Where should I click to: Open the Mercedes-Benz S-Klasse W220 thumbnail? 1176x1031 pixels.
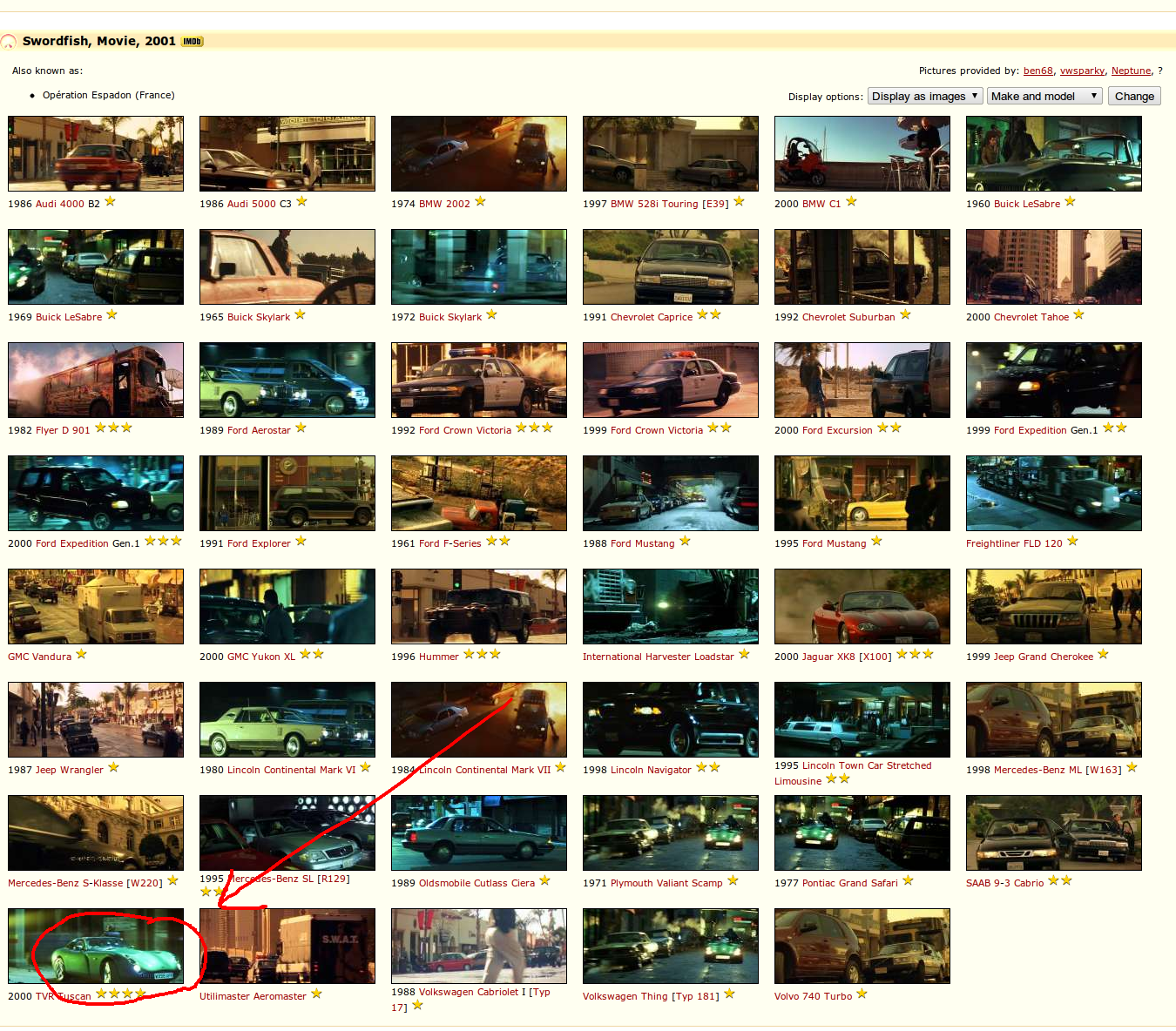pyautogui.click(x=96, y=832)
